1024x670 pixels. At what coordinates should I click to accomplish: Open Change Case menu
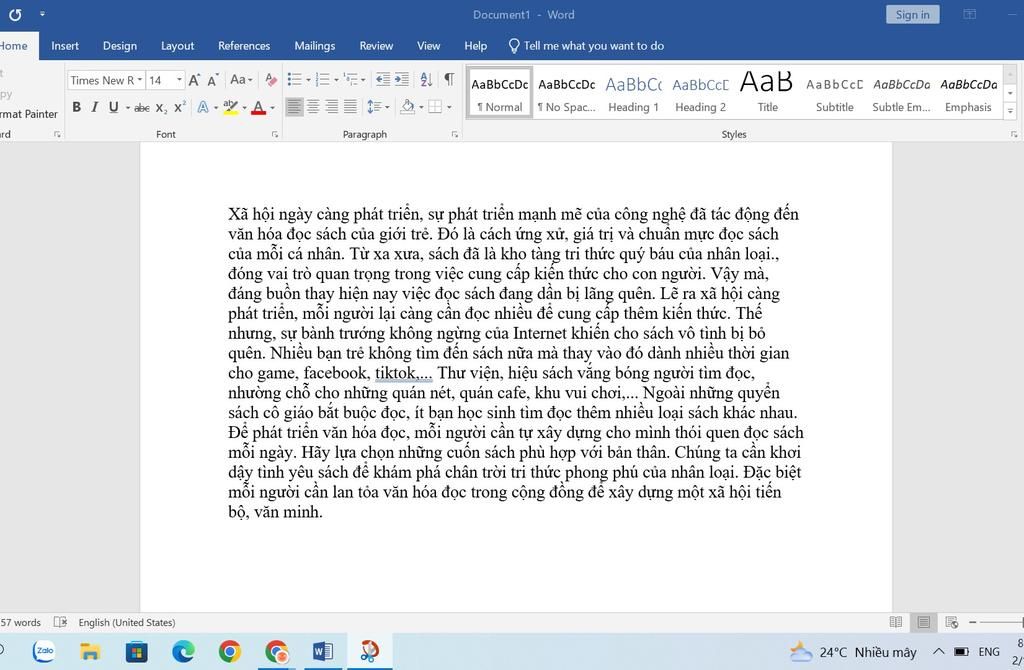coord(241,80)
